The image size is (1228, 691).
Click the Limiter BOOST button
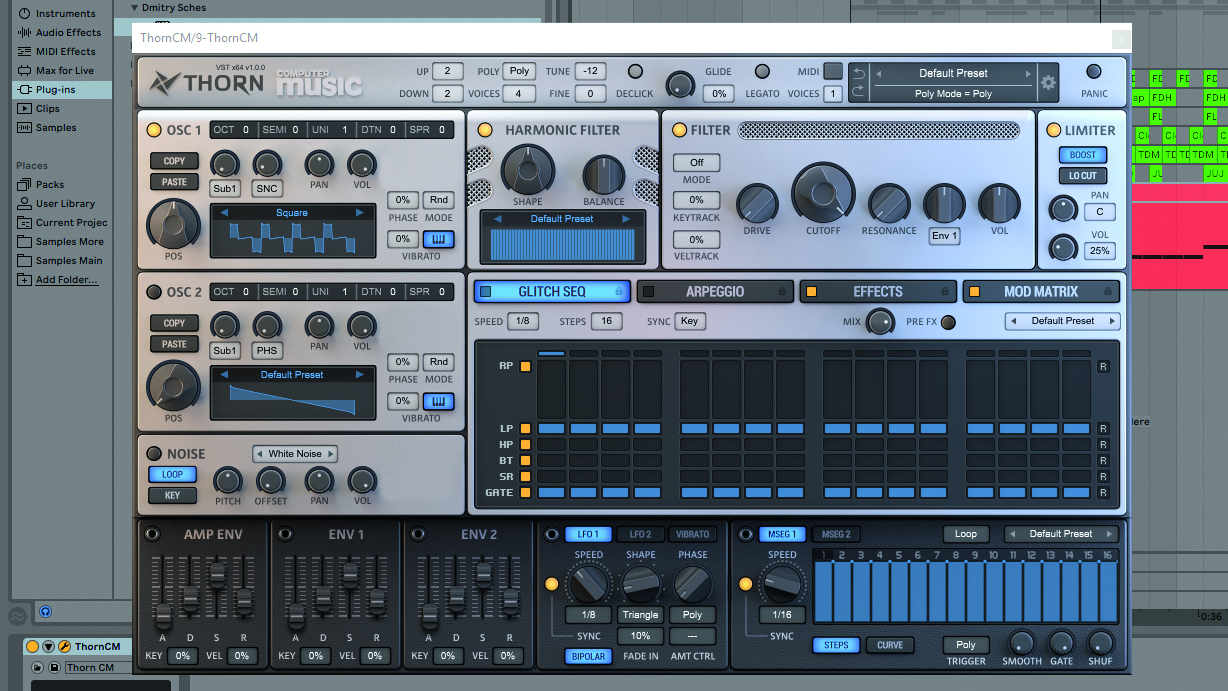point(1083,155)
